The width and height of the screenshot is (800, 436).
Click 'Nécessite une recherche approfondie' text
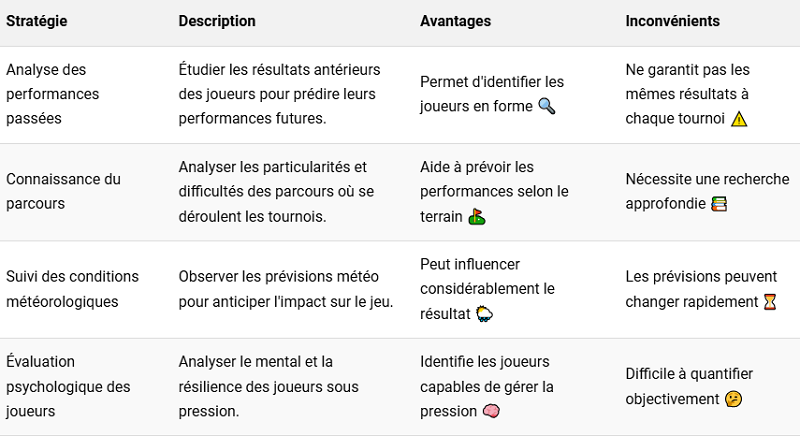click(x=707, y=192)
